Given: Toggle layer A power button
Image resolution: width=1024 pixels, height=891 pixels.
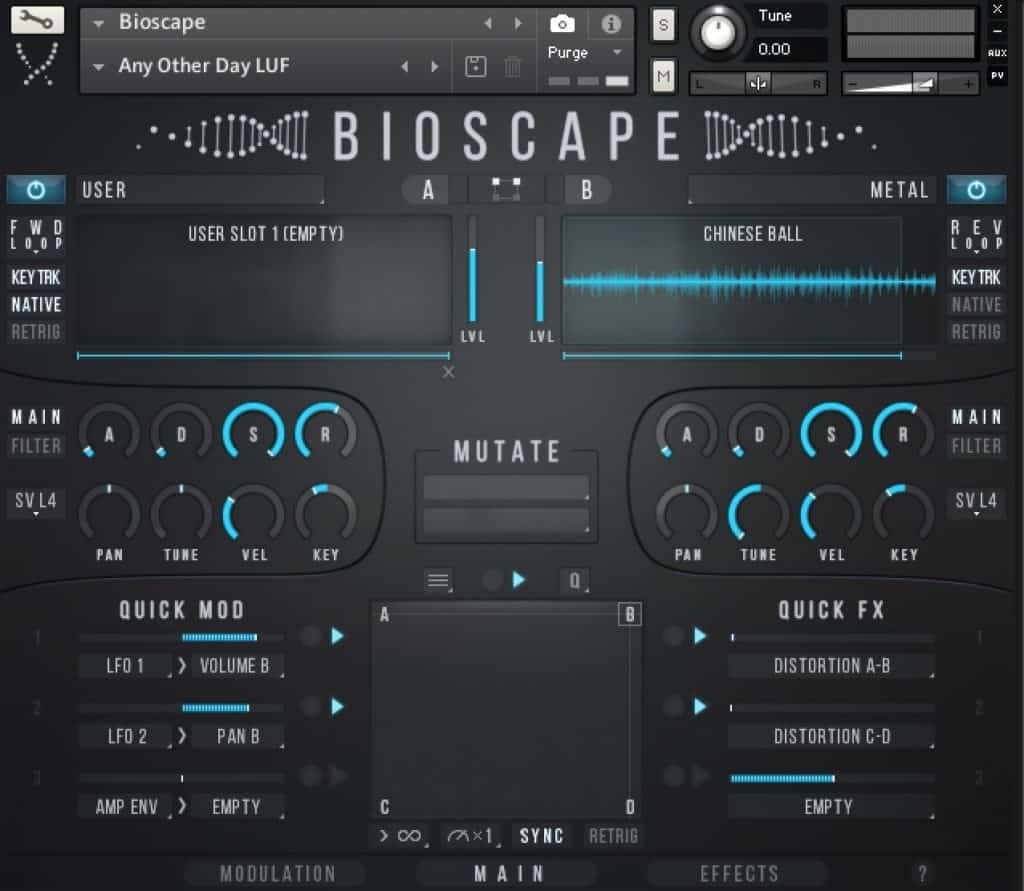Looking at the screenshot, I should point(36,190).
